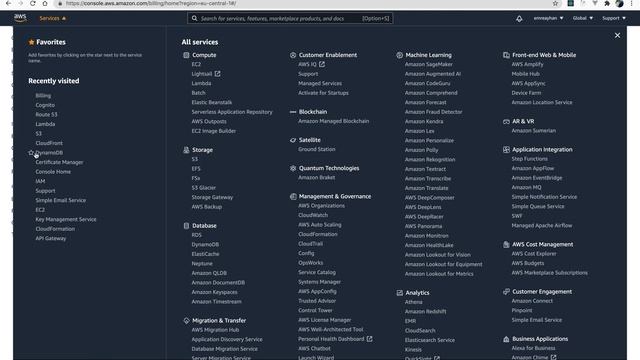Click the browser reload icon
This screenshot has height=360, width=640.
tap(33, 3)
